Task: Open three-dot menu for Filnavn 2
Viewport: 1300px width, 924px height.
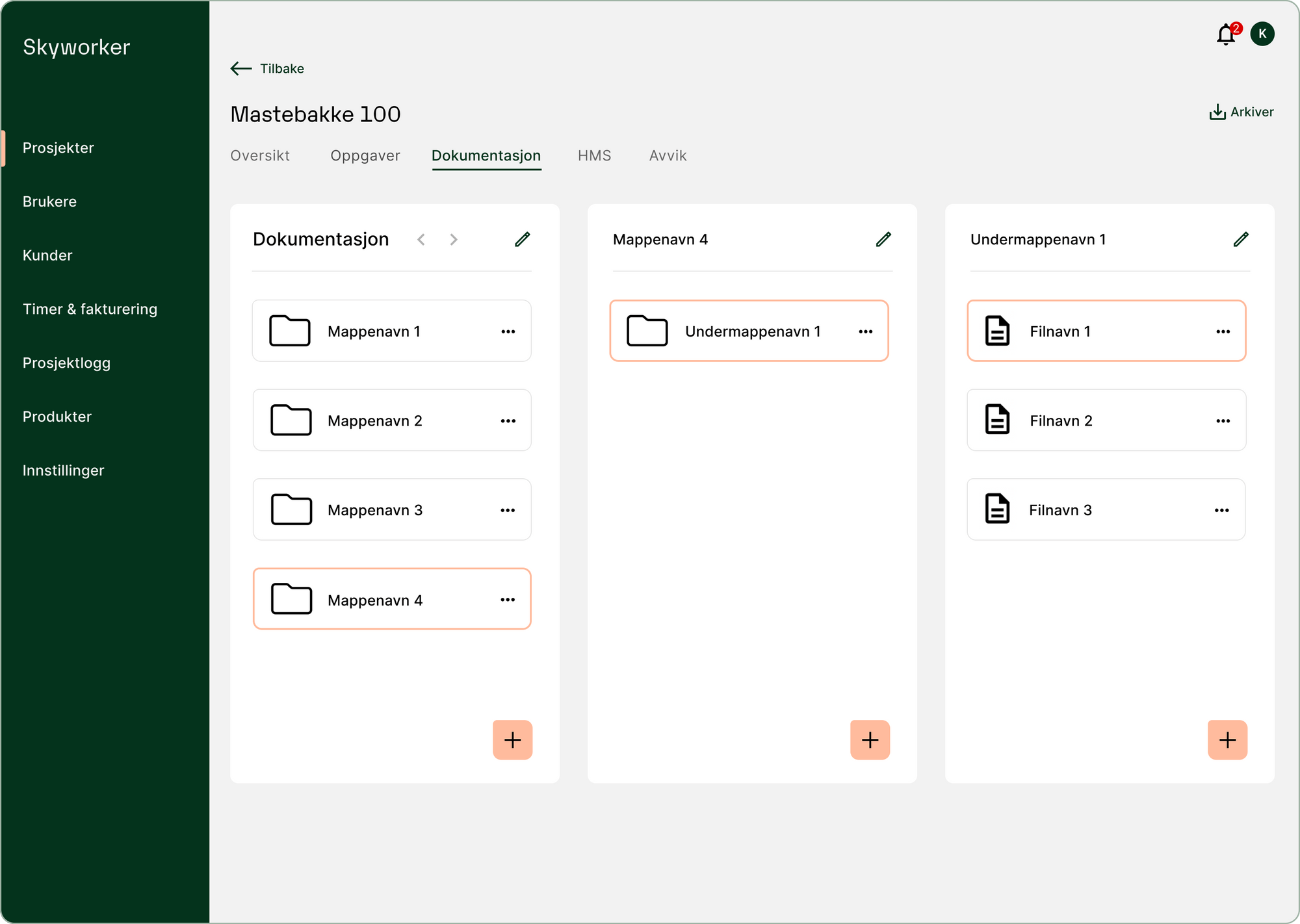Action: tap(1223, 421)
